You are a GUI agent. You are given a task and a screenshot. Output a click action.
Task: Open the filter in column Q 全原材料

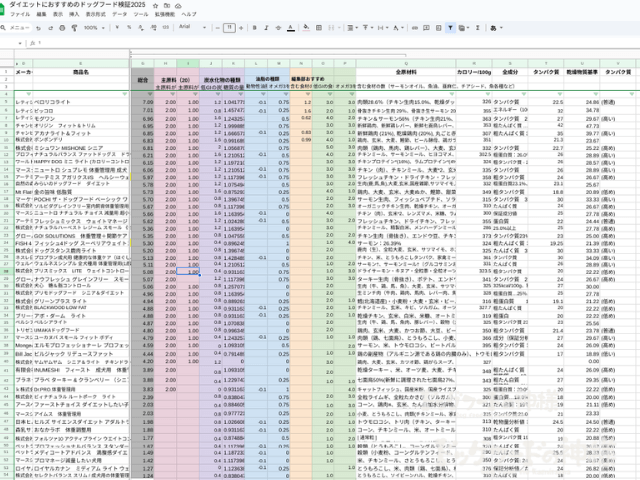click(x=452, y=94)
